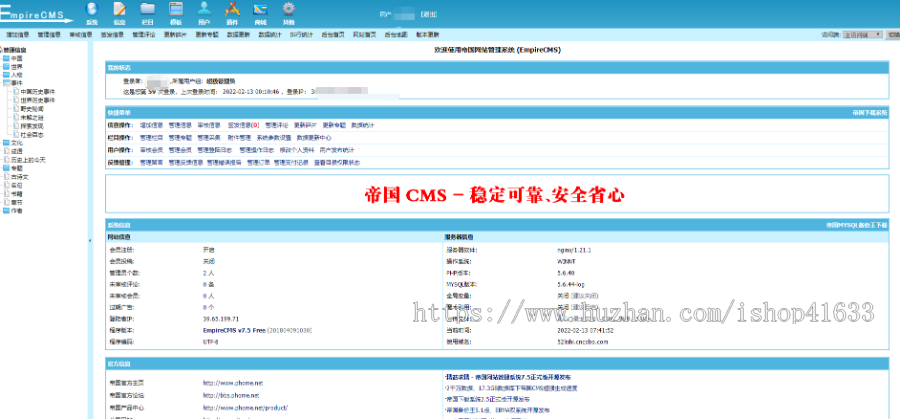The image size is (900, 419).
Task: Open 管理评论 in the top shortcut bar
Action: 143,34
